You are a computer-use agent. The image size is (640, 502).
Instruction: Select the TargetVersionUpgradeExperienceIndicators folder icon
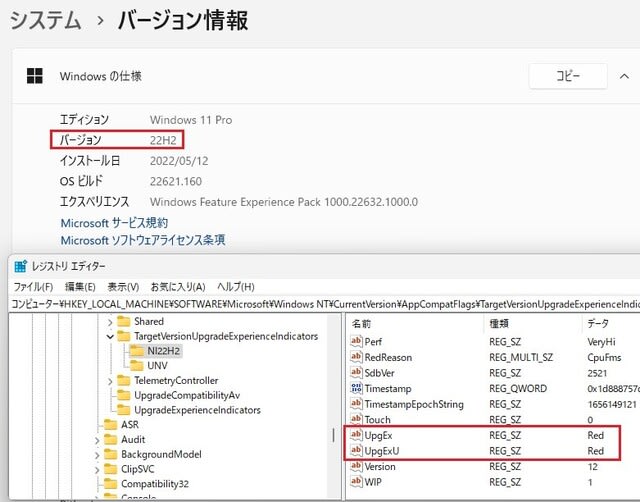124,336
